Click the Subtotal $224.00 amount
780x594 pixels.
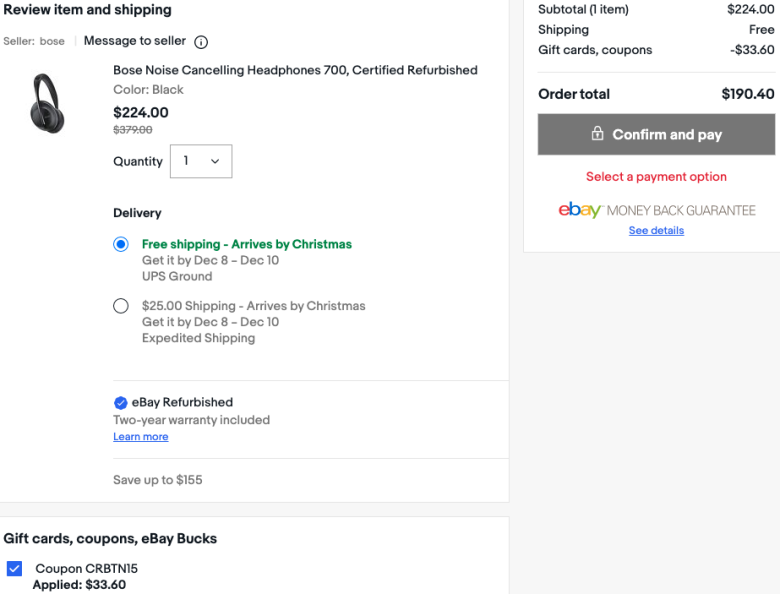click(751, 9)
